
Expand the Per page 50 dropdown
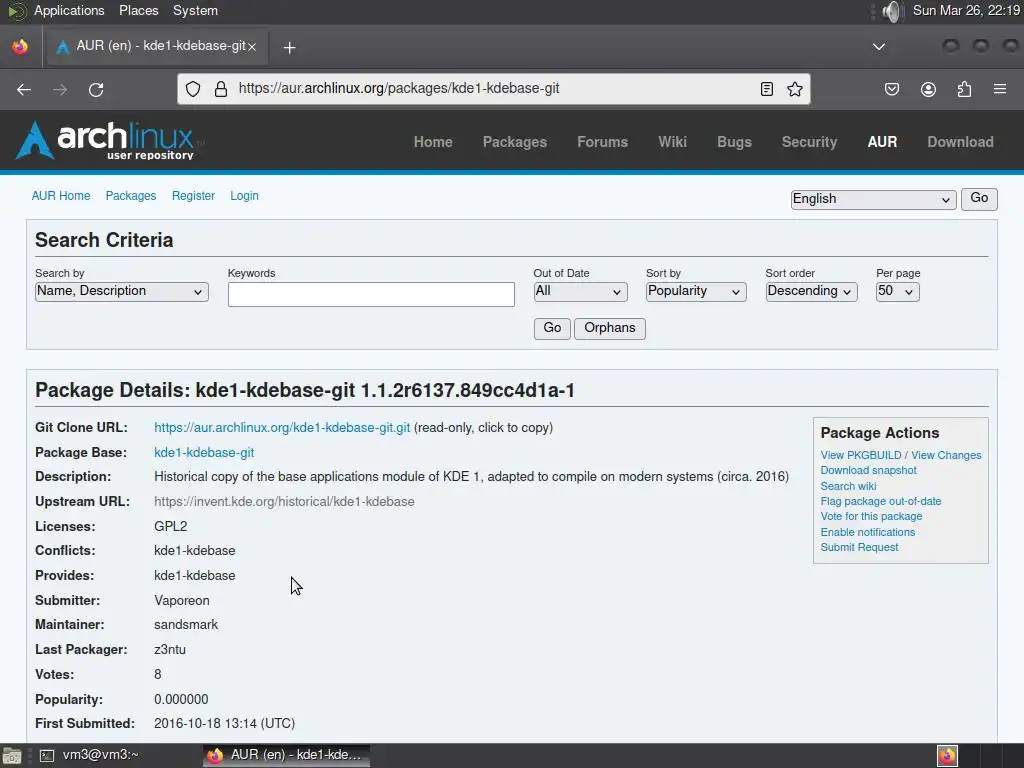point(897,291)
